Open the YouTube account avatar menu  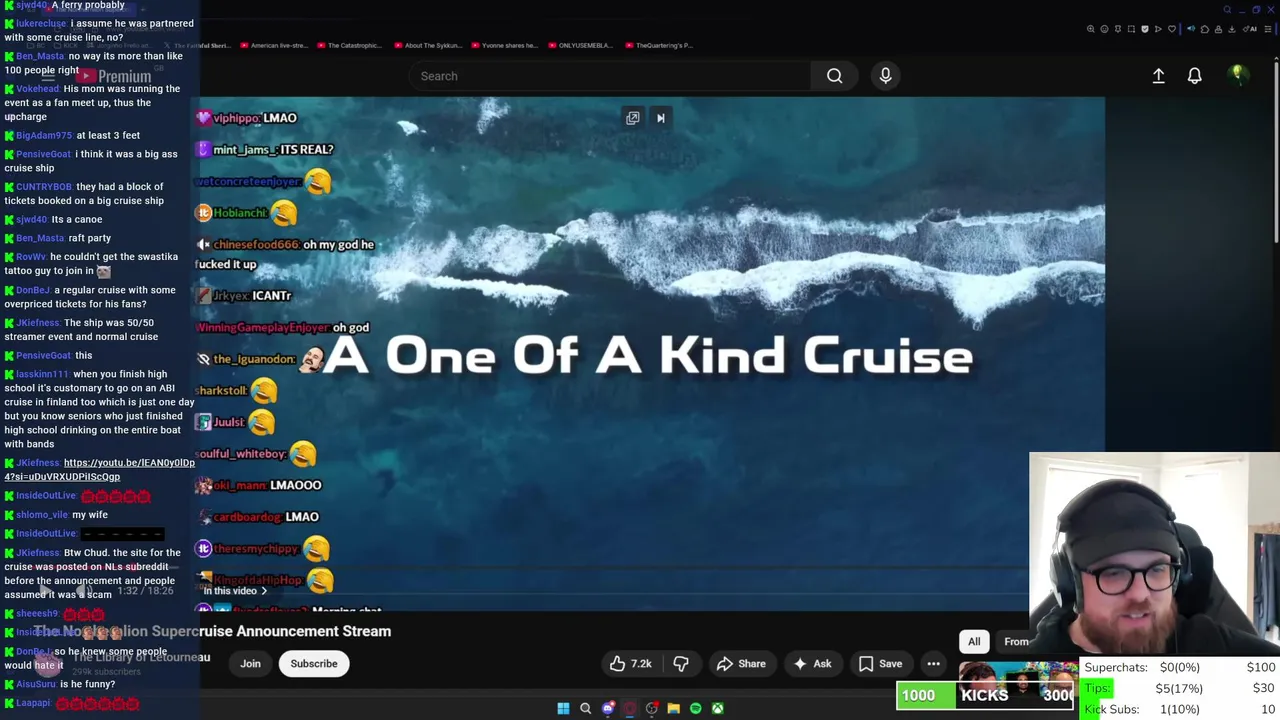(x=1237, y=75)
